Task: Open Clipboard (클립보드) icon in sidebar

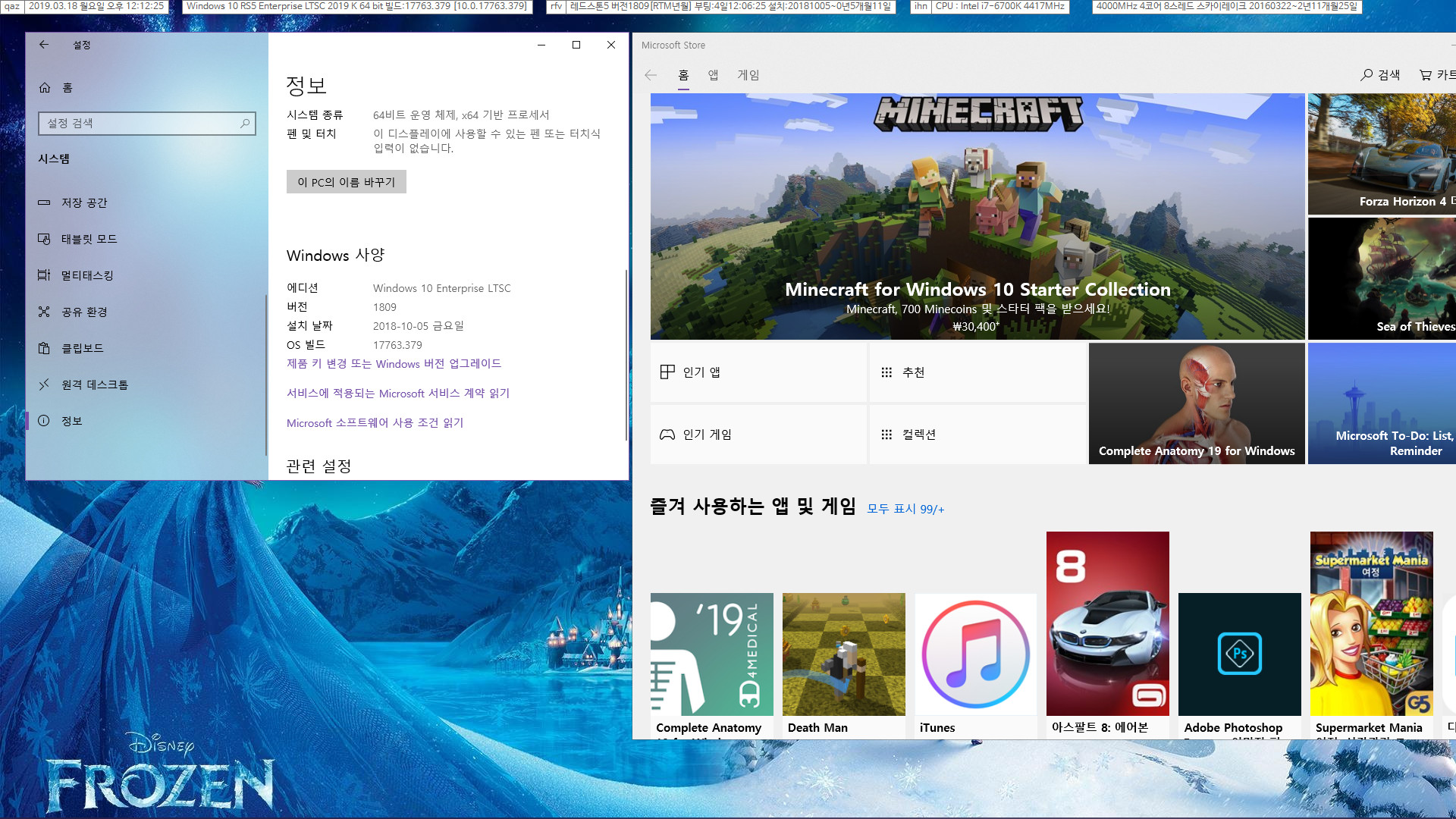Action: pos(44,348)
